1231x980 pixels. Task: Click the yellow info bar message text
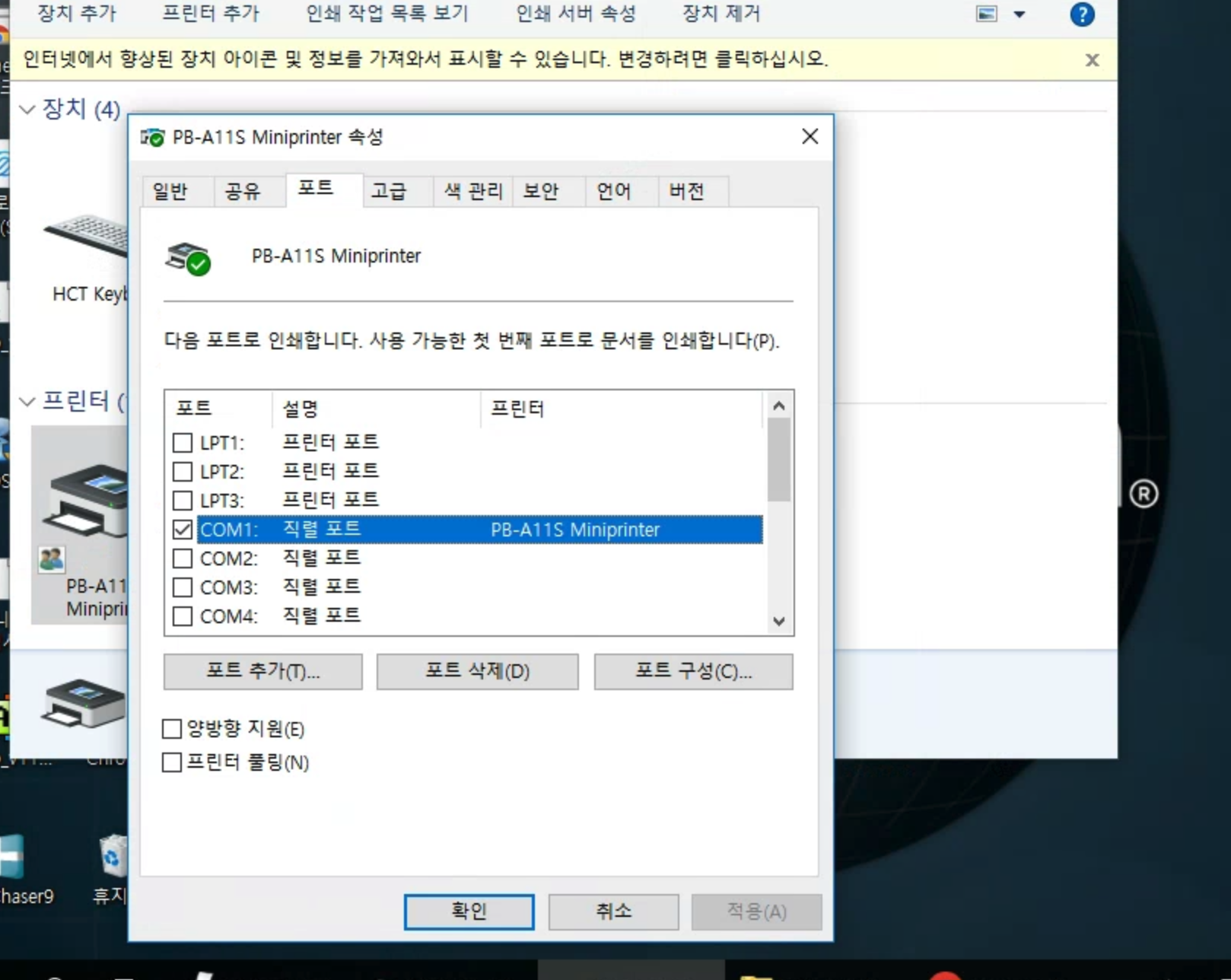[x=425, y=59]
